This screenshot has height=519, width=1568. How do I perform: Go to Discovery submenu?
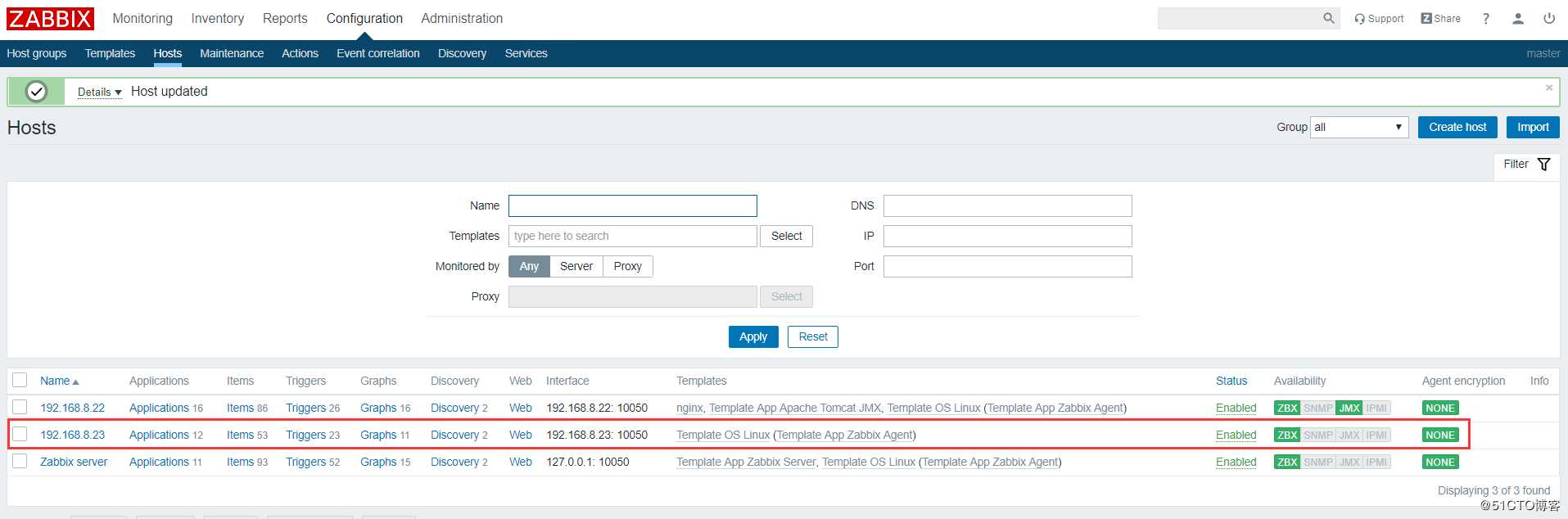point(462,53)
